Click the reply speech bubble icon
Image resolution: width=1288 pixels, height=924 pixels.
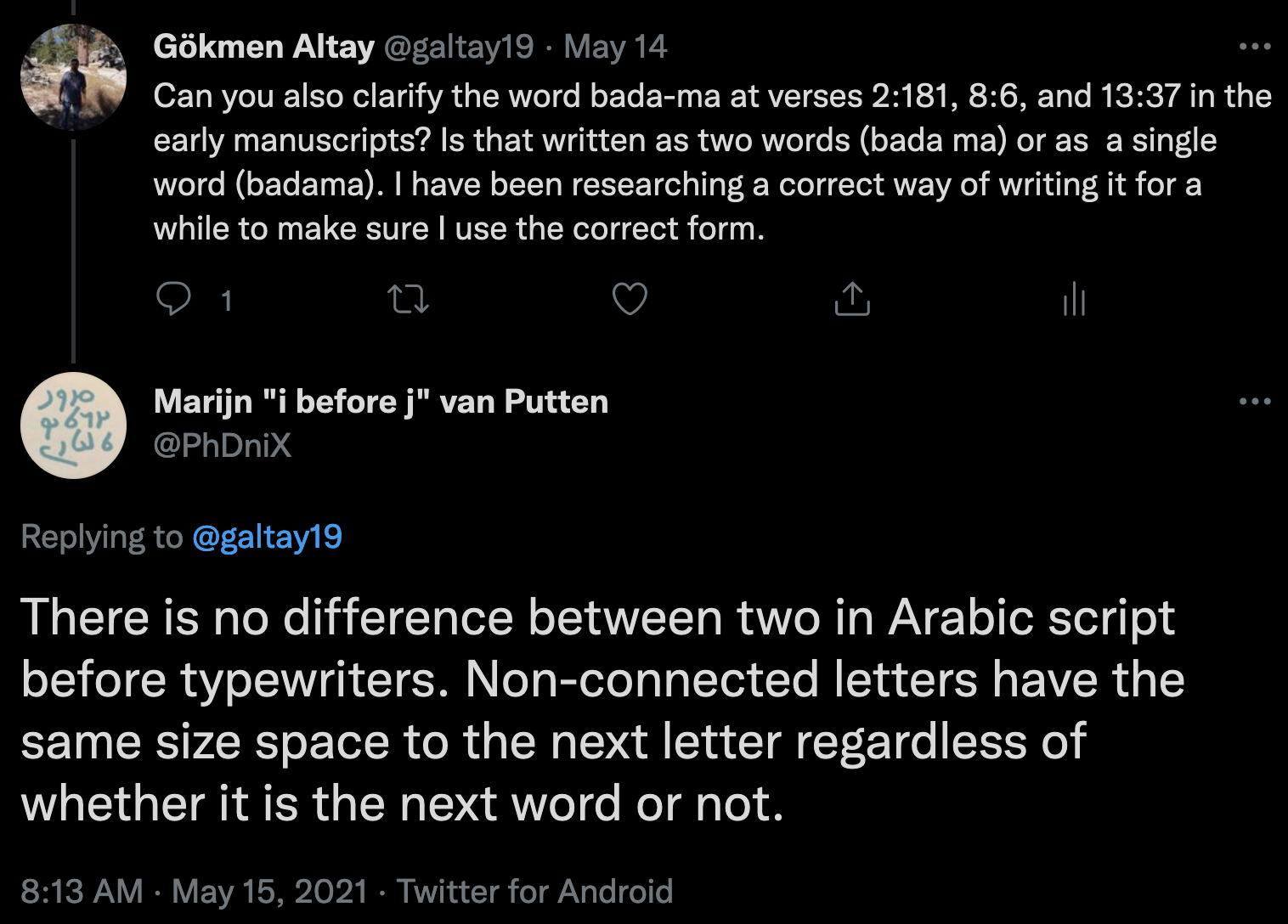pos(174,299)
